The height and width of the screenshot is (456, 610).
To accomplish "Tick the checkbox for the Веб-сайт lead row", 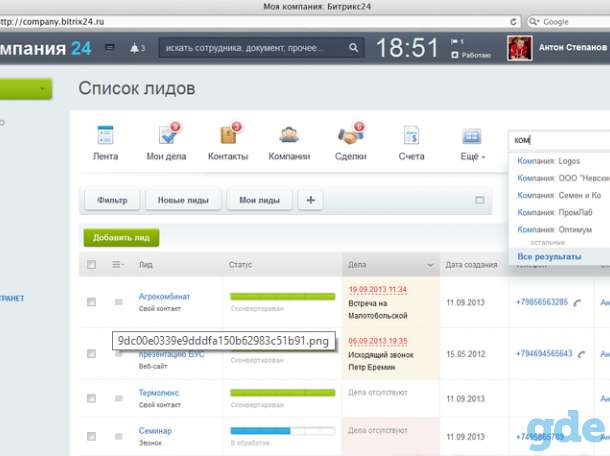I will (91, 353).
